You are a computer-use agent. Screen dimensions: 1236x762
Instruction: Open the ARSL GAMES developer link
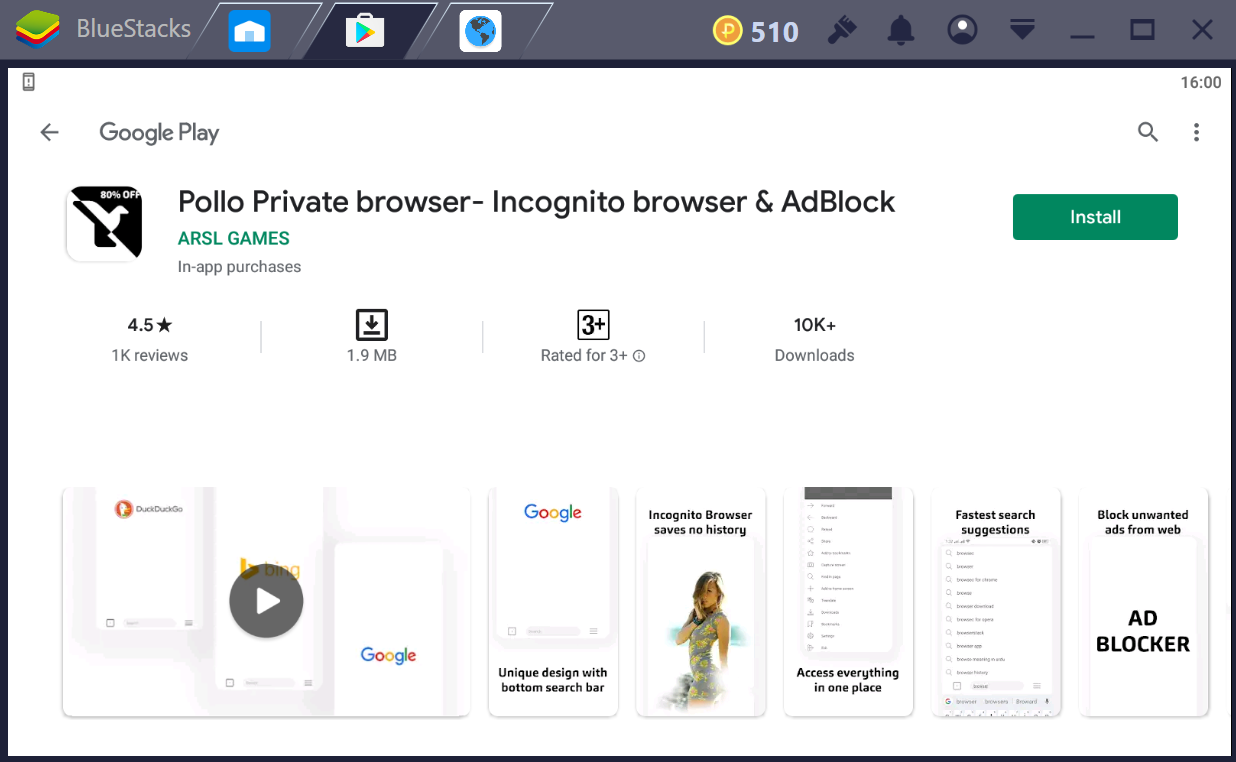click(x=233, y=238)
